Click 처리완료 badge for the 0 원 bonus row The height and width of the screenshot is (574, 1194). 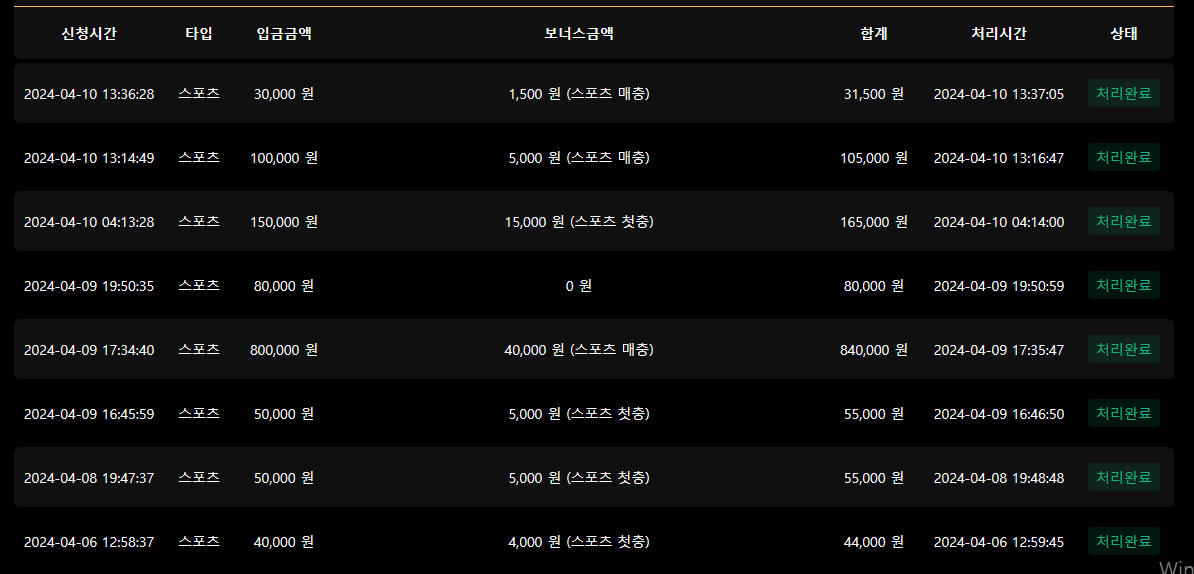(1124, 285)
